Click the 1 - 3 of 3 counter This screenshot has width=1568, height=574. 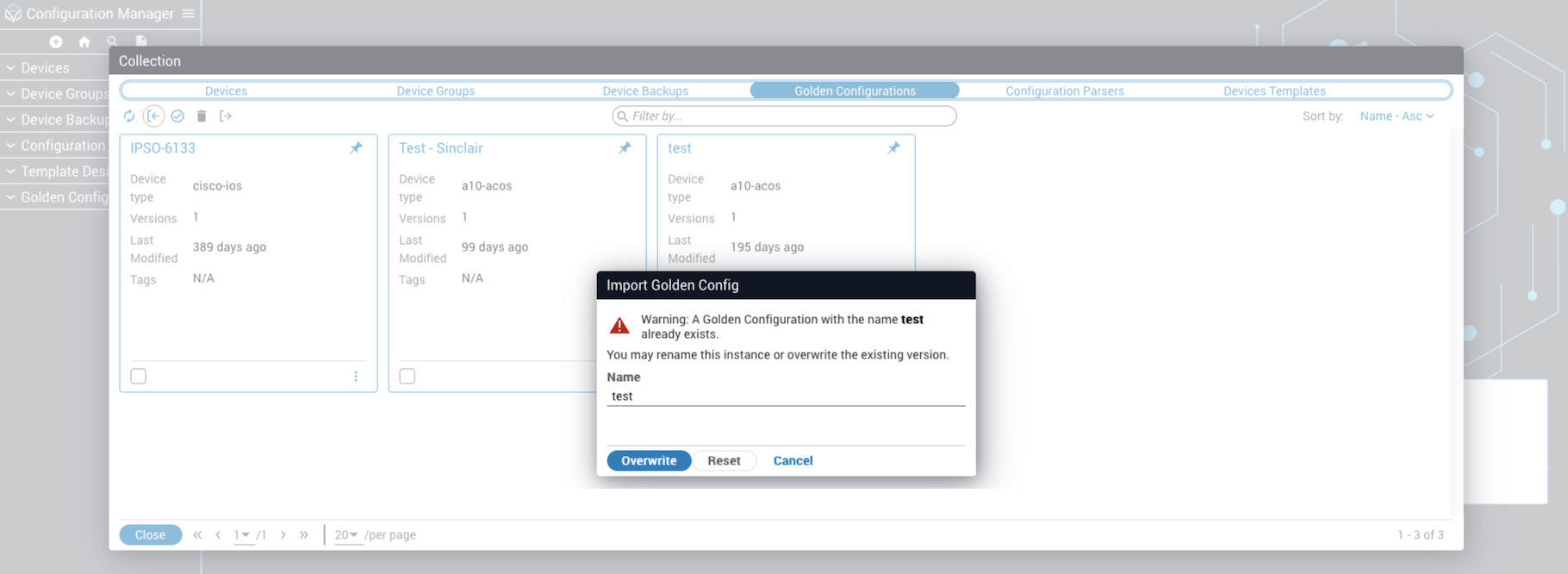click(1421, 535)
